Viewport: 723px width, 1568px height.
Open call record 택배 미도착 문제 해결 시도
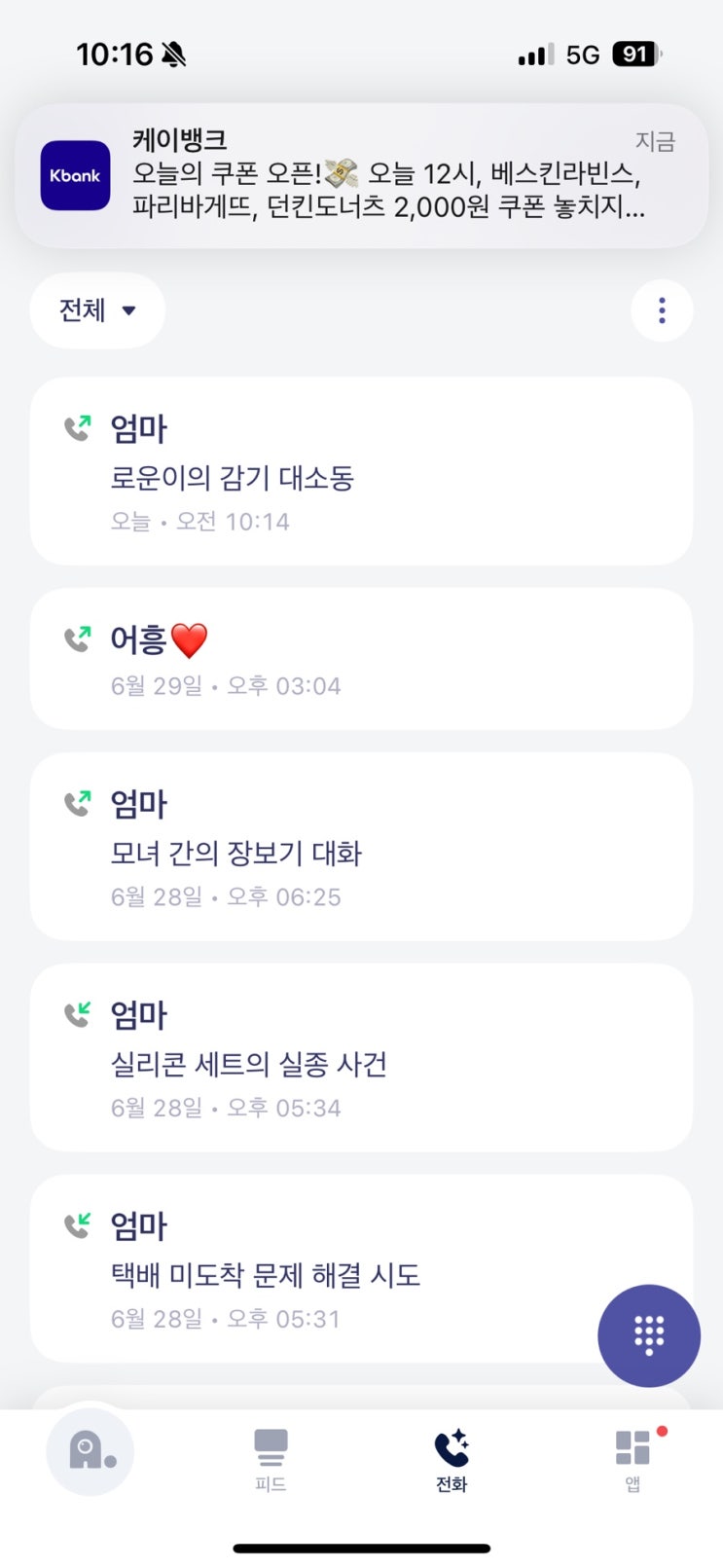coord(361,1268)
